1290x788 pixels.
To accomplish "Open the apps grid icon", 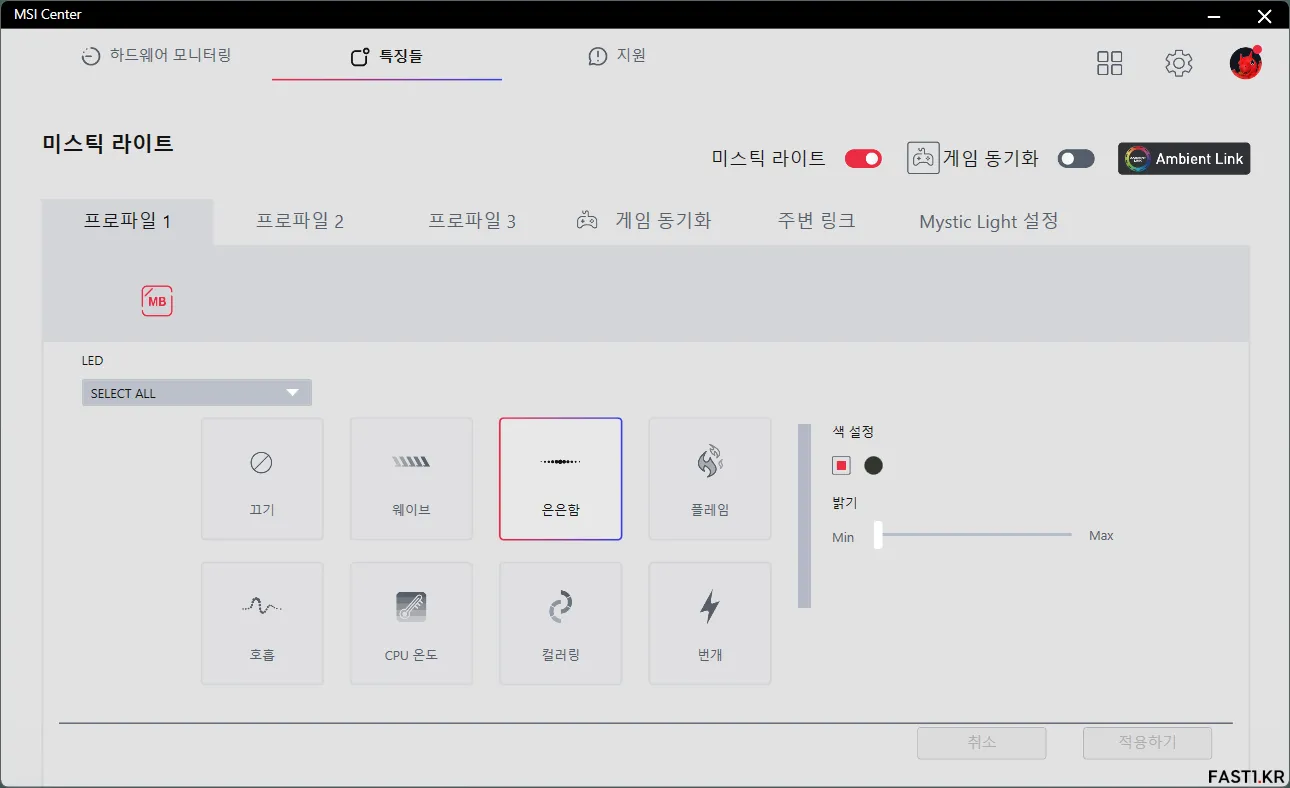I will (1110, 63).
